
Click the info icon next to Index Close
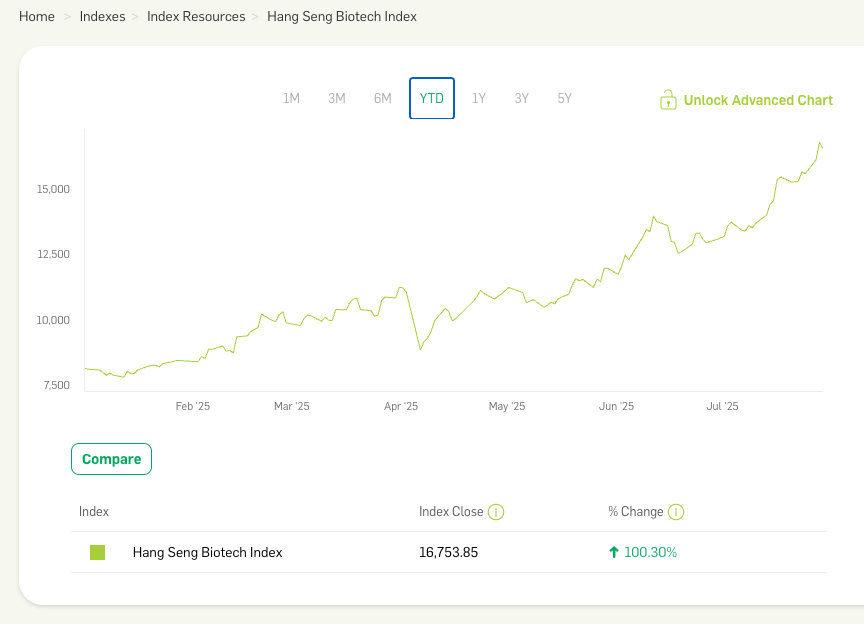coord(496,512)
